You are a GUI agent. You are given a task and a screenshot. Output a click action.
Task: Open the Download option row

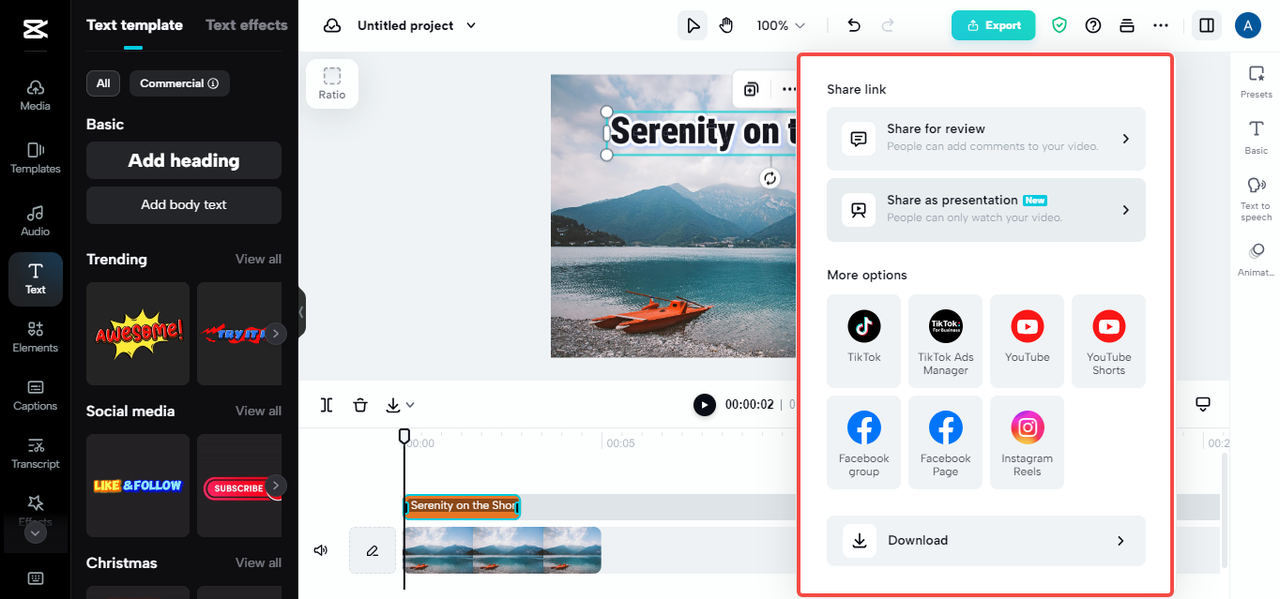pyautogui.click(x=986, y=541)
